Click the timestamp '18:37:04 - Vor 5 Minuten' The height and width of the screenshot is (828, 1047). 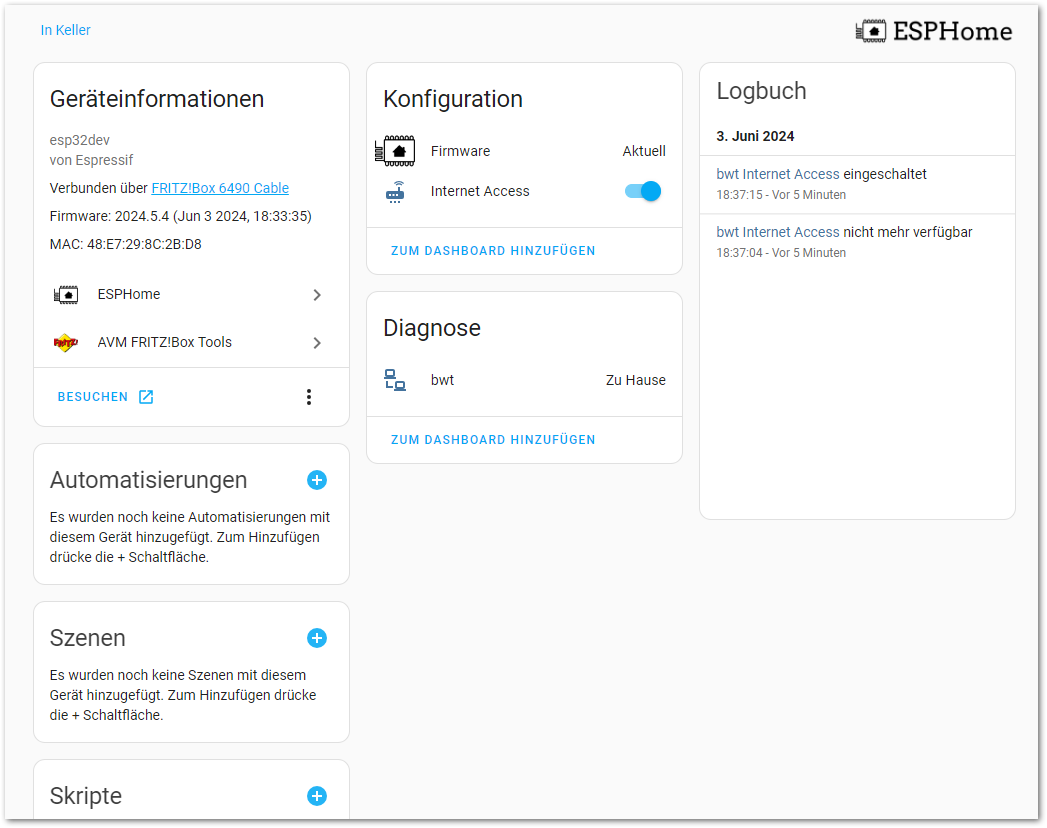781,253
